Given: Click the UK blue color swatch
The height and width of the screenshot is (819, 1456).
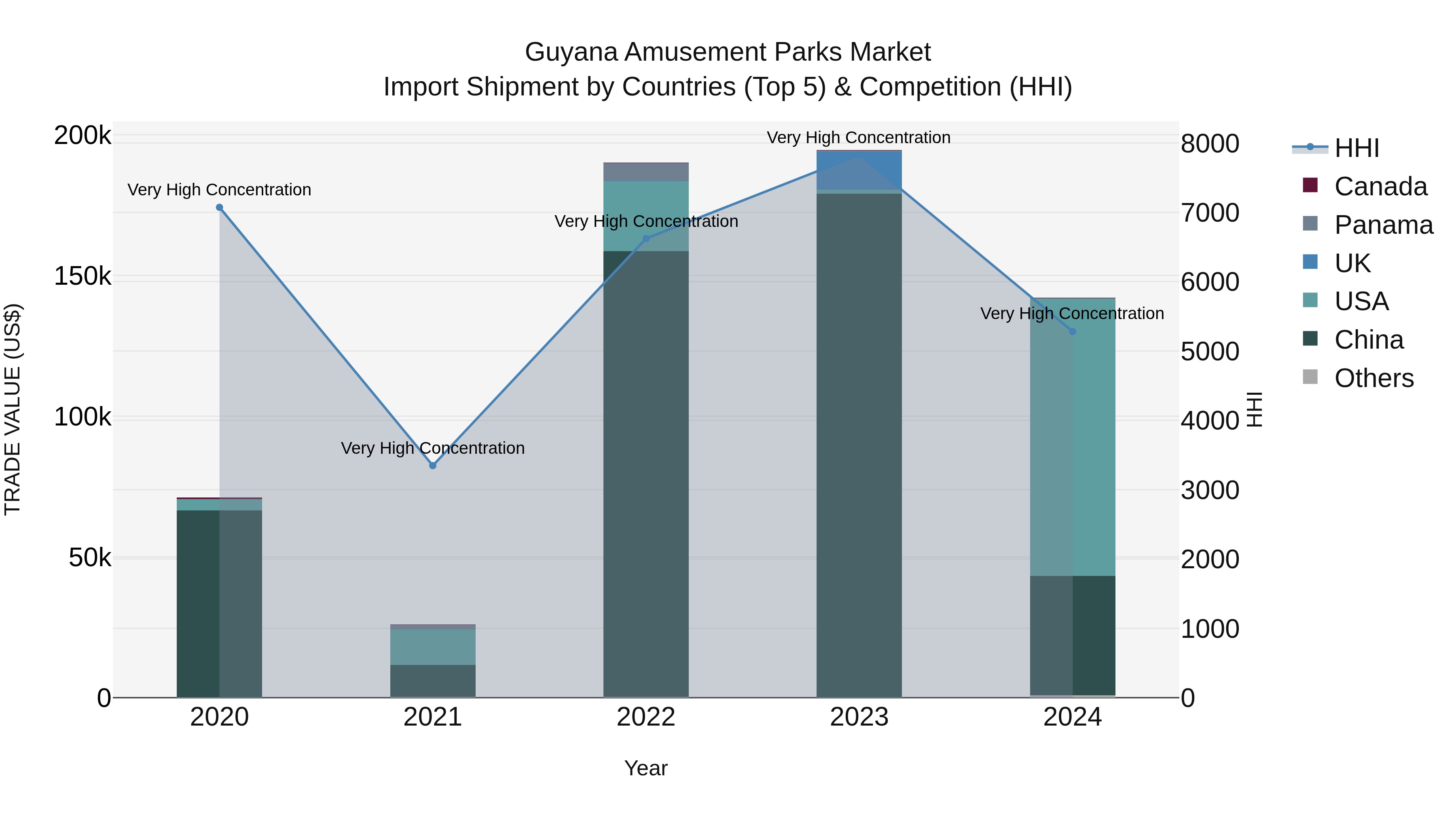Looking at the screenshot, I should coord(1310,262).
